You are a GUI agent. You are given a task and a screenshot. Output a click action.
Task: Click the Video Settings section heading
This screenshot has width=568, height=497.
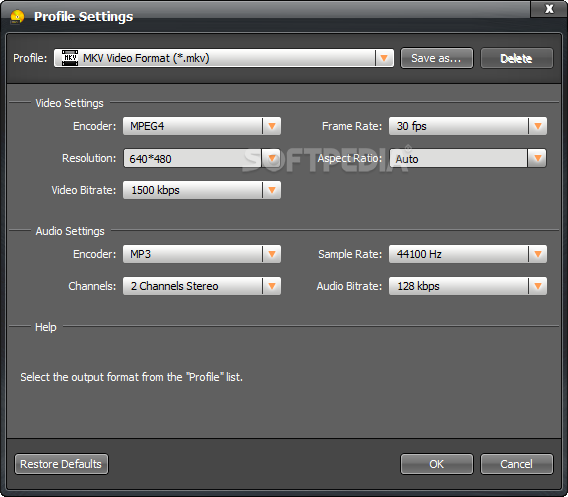point(70,103)
